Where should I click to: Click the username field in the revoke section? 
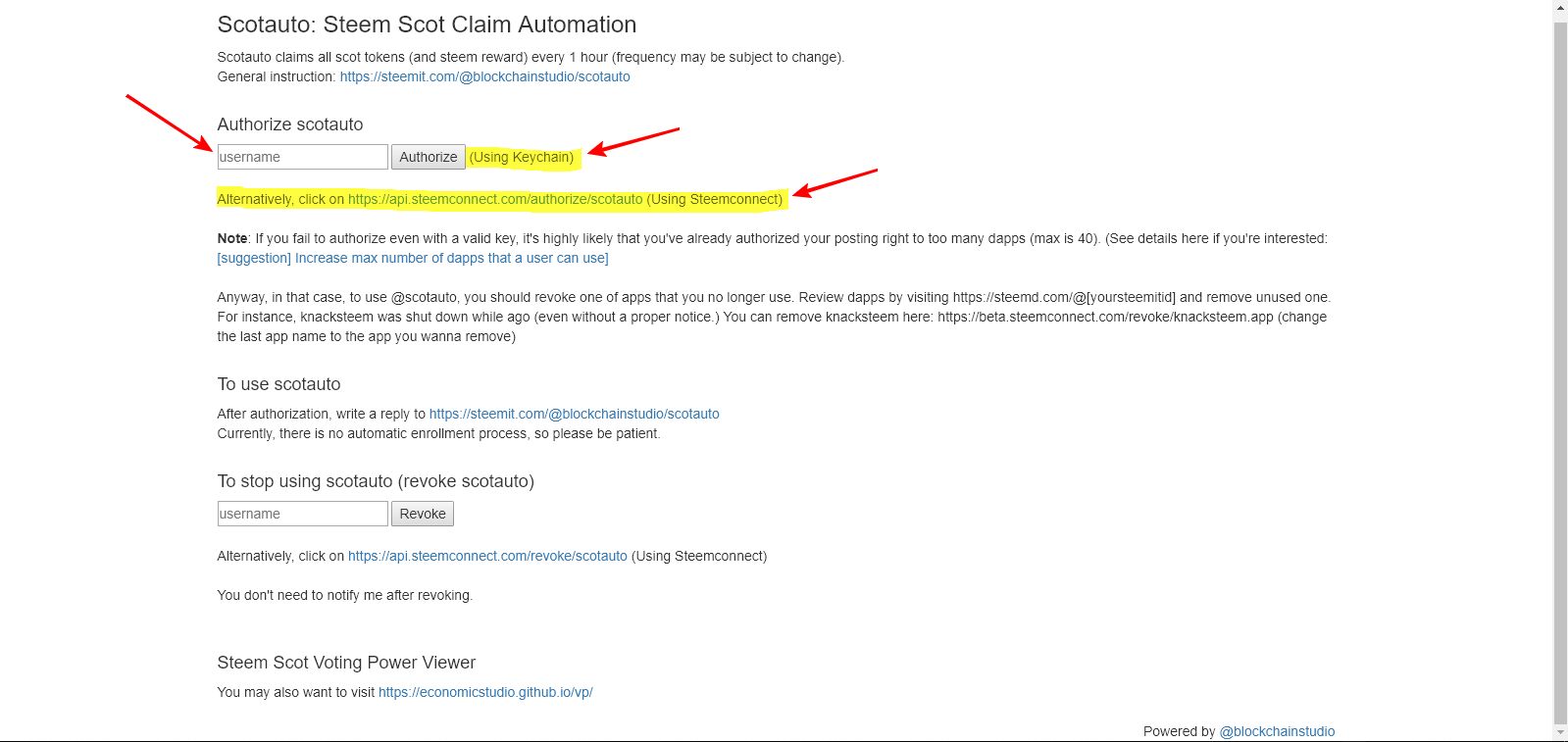click(302, 514)
